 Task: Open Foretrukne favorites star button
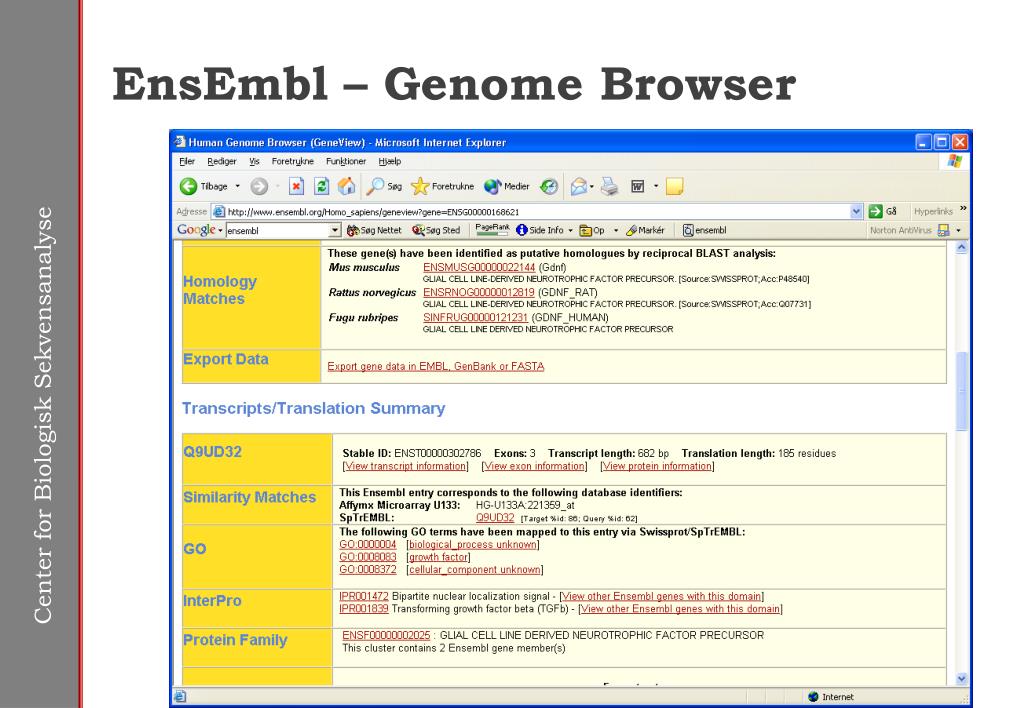[442, 187]
